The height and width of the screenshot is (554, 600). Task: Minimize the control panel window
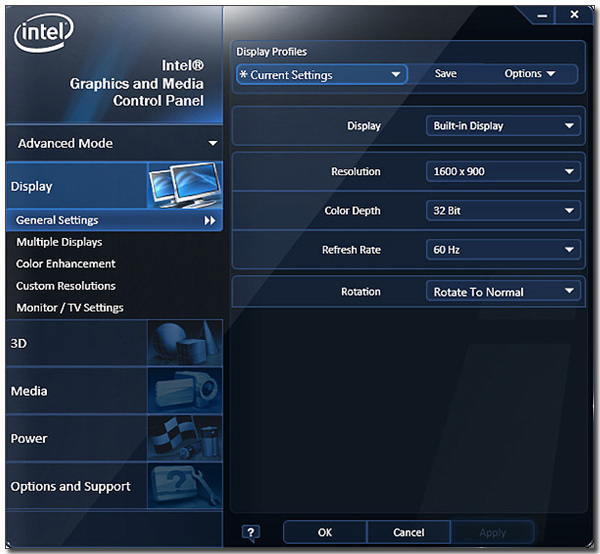(542, 16)
